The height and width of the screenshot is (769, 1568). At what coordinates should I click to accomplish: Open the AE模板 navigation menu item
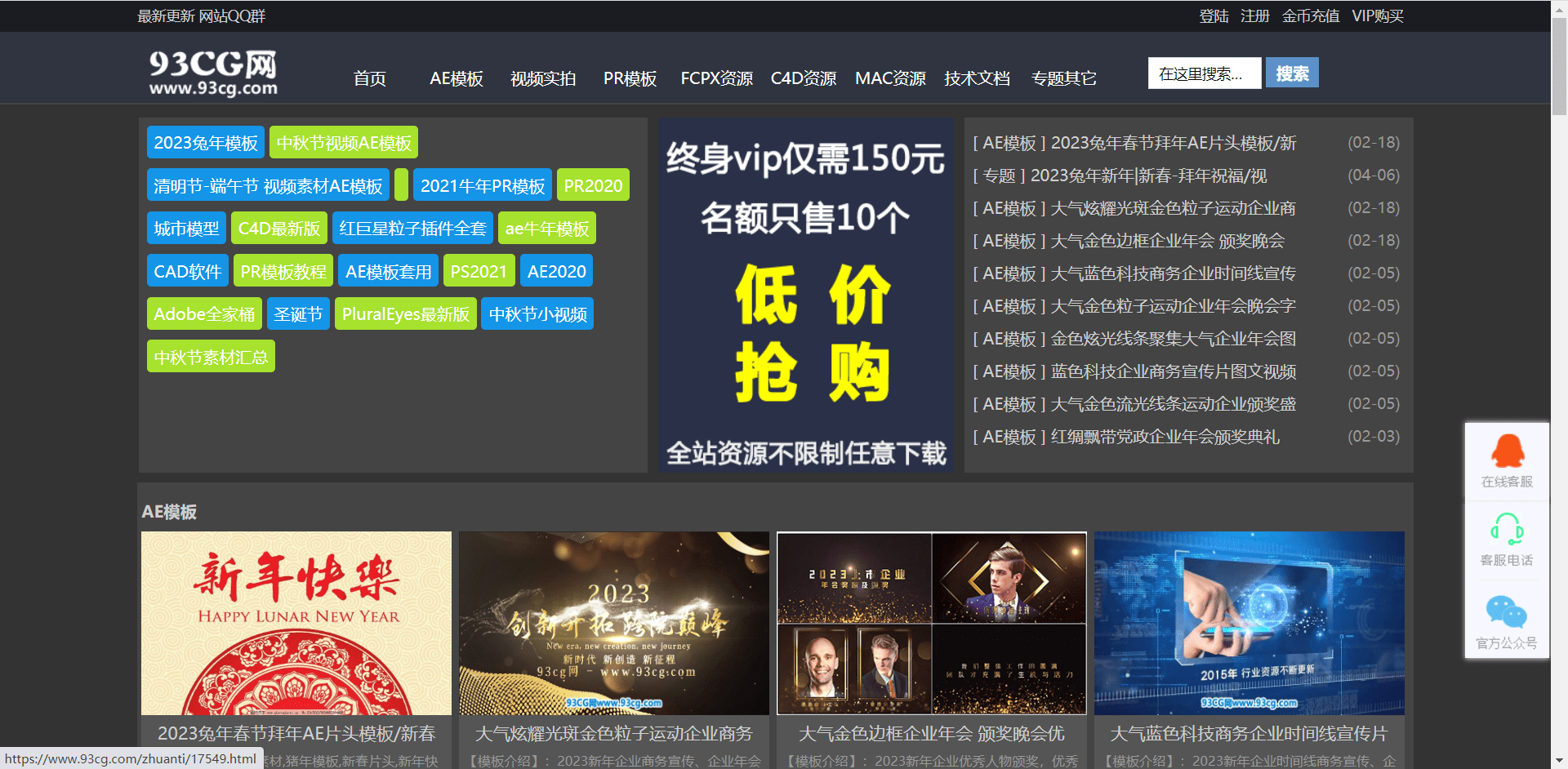click(x=457, y=78)
